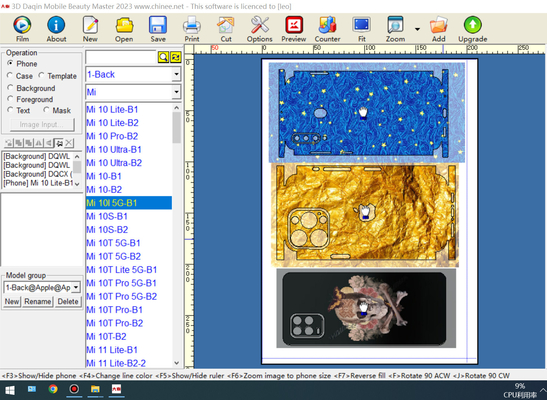Select the Foreground radio button
The image size is (547, 400).
[10, 99]
